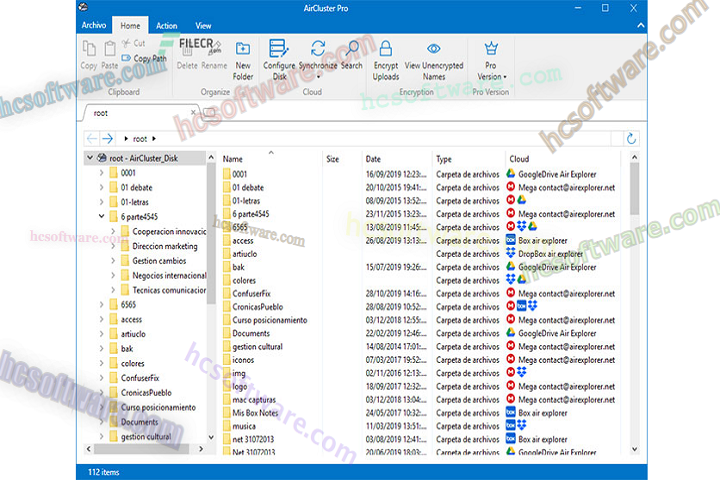Select CronicasPueblo in the tree
Image resolution: width=720 pixels, height=480 pixels.
pos(146,393)
